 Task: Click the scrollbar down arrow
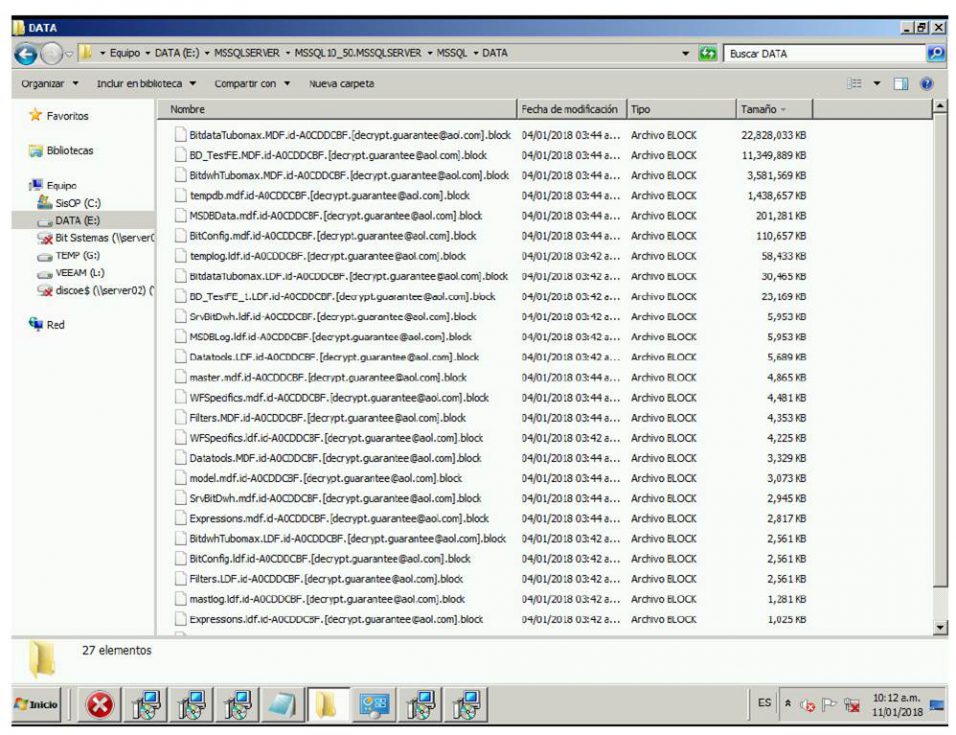click(940, 627)
